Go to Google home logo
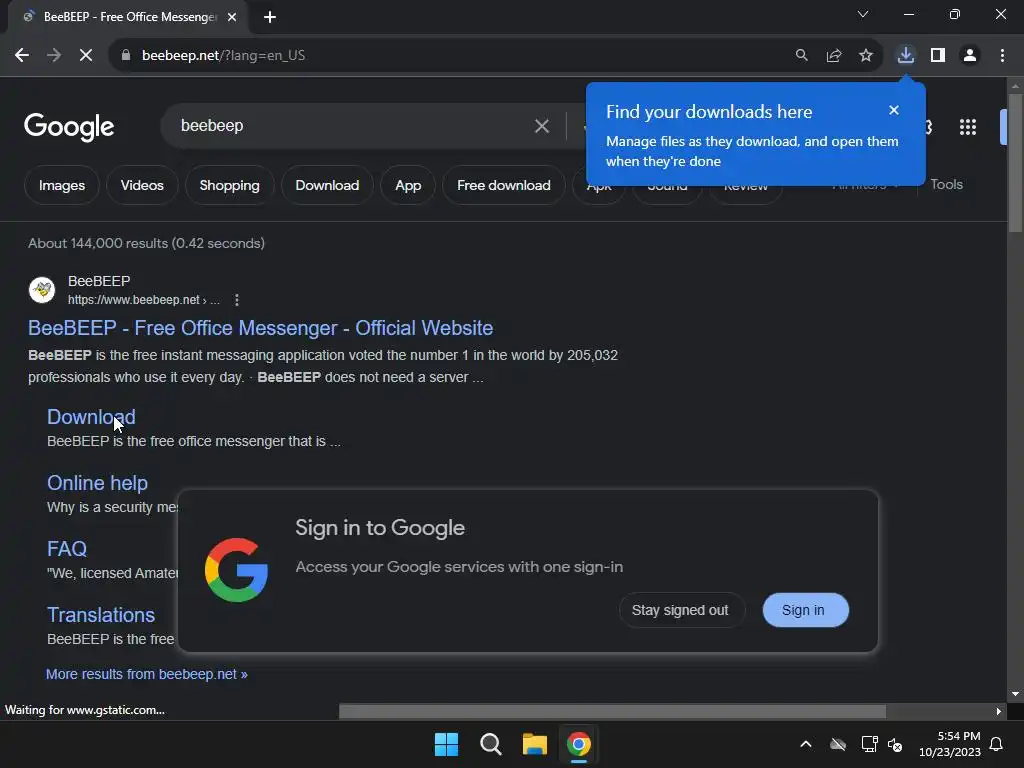 pos(69,127)
